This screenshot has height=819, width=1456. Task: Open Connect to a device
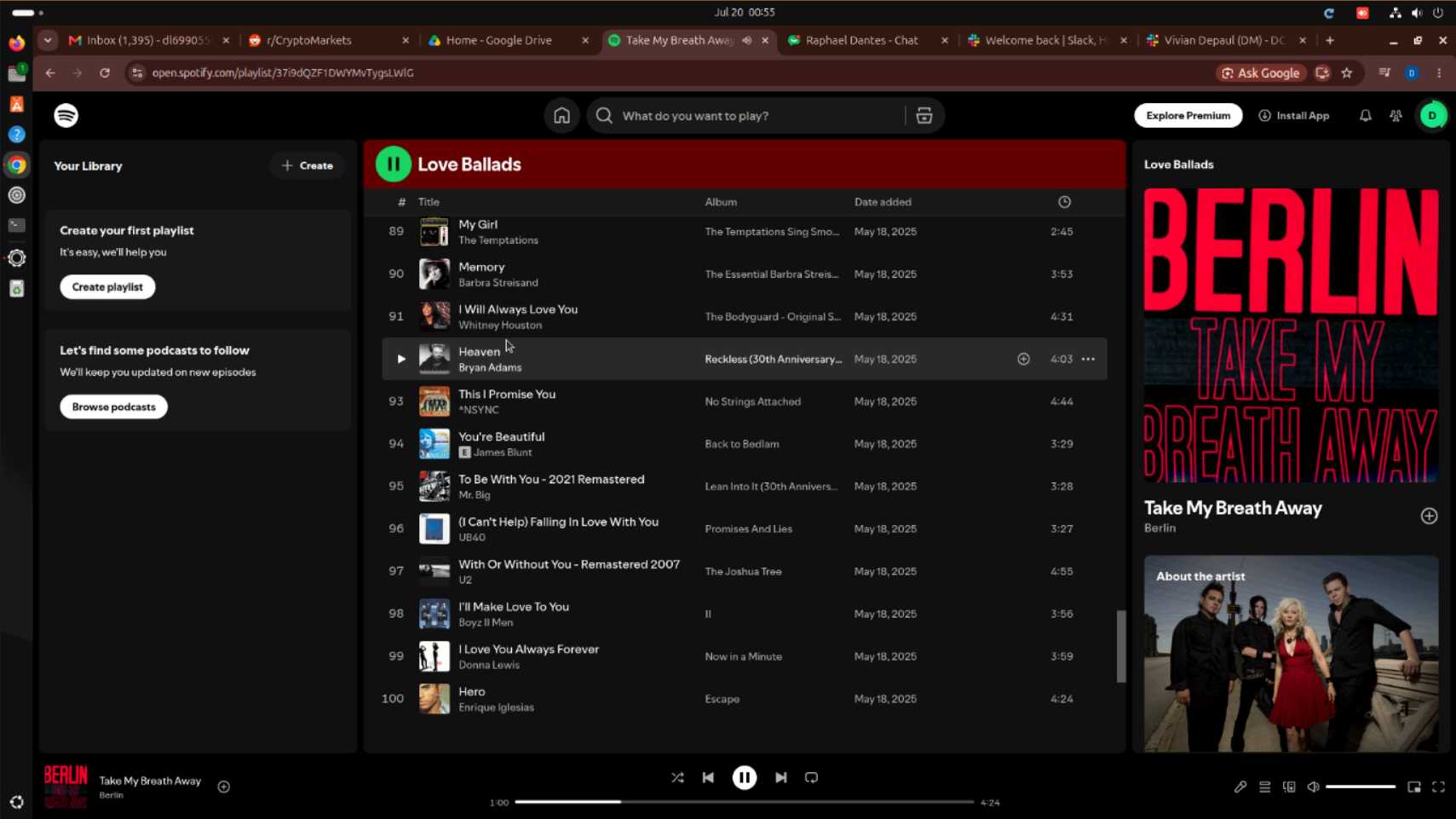point(1289,787)
